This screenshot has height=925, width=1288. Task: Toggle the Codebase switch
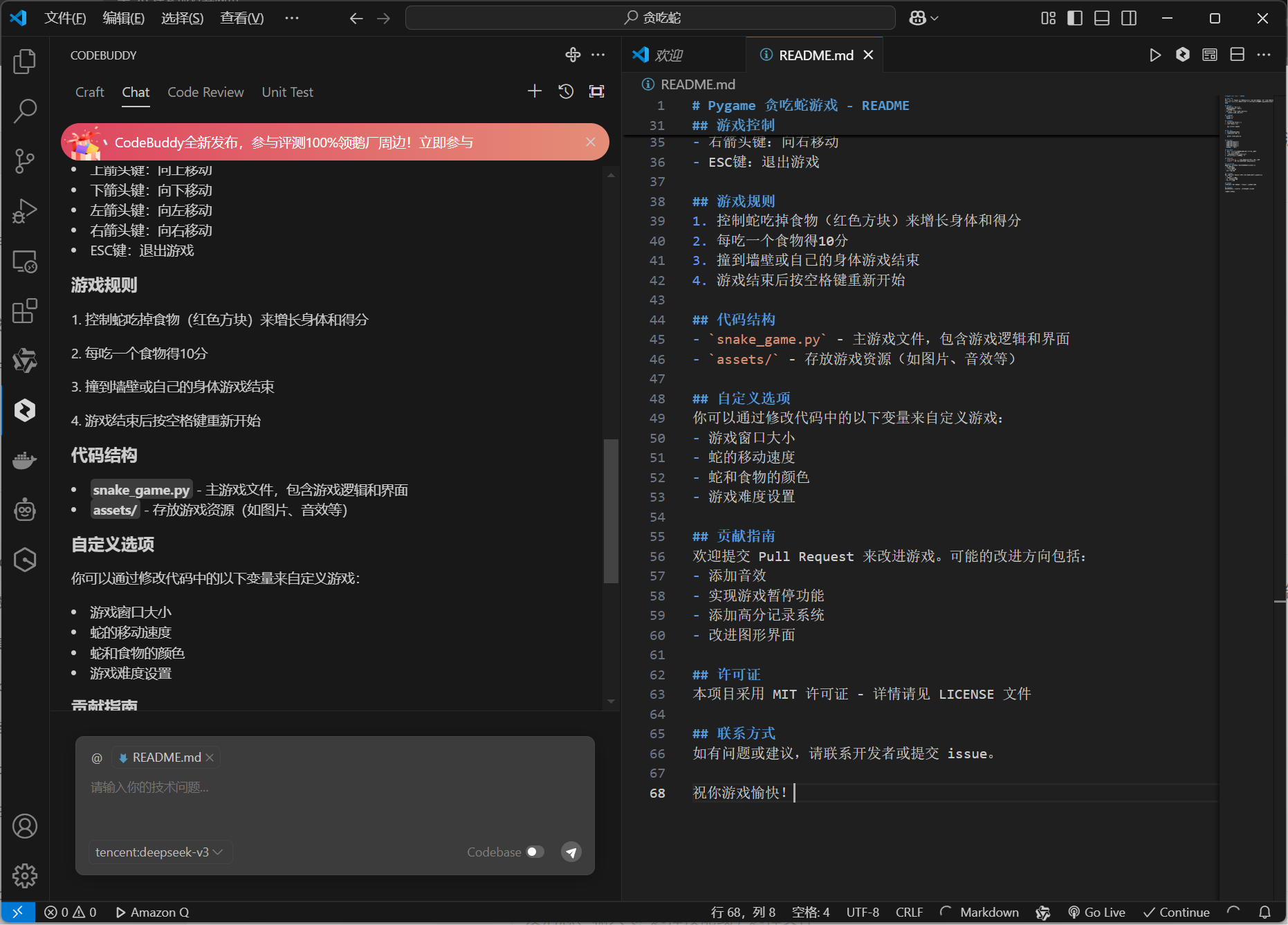pos(535,852)
